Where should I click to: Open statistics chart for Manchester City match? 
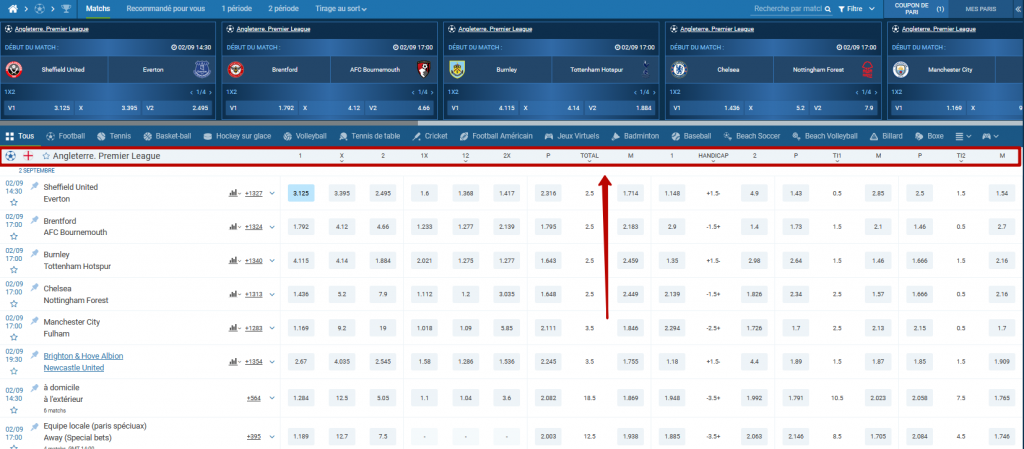(x=234, y=328)
